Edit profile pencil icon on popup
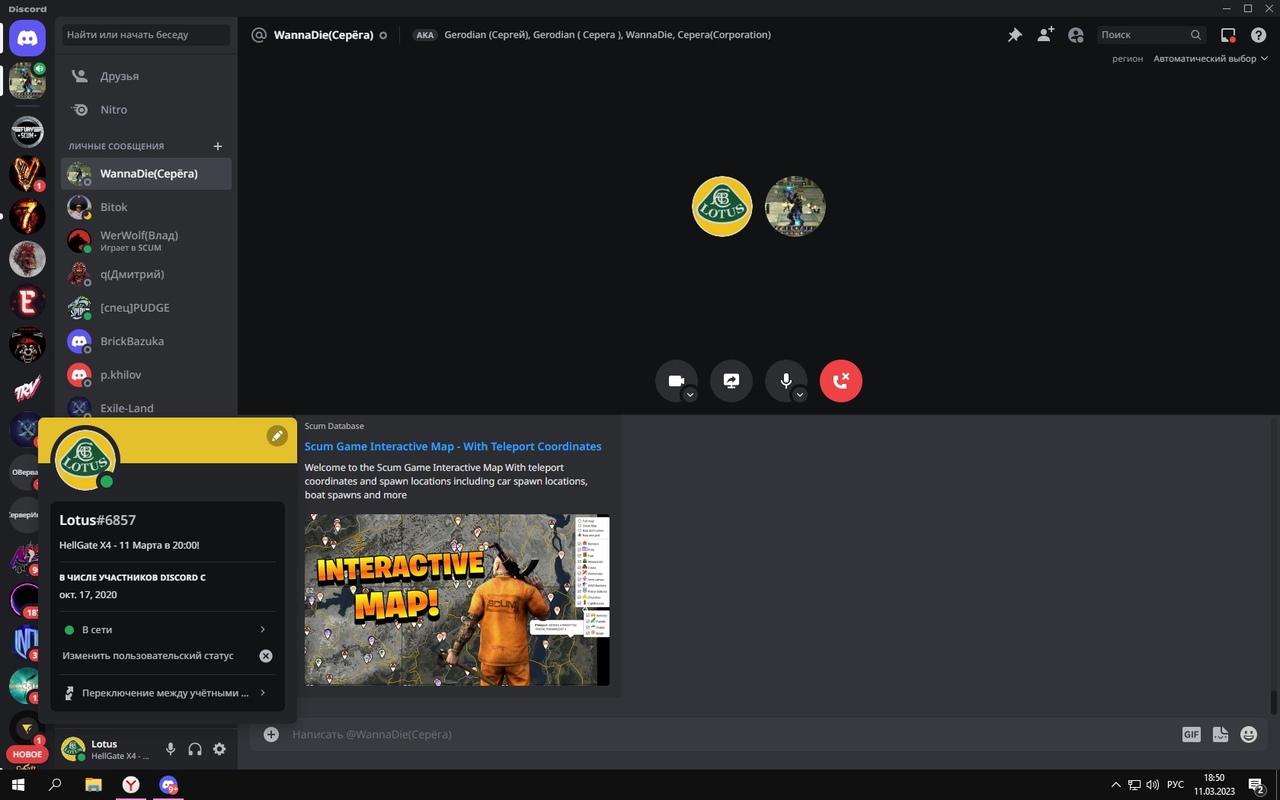The height and width of the screenshot is (800, 1280). tap(277, 435)
